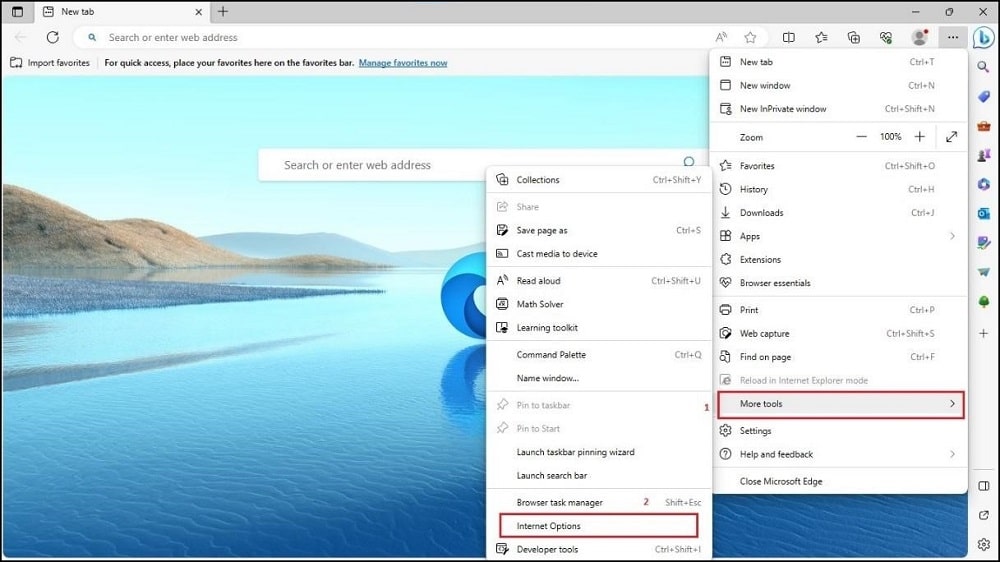Screen dimensions: 1000x562
Task: Open Downloads from the menu
Action: tap(838, 213)
